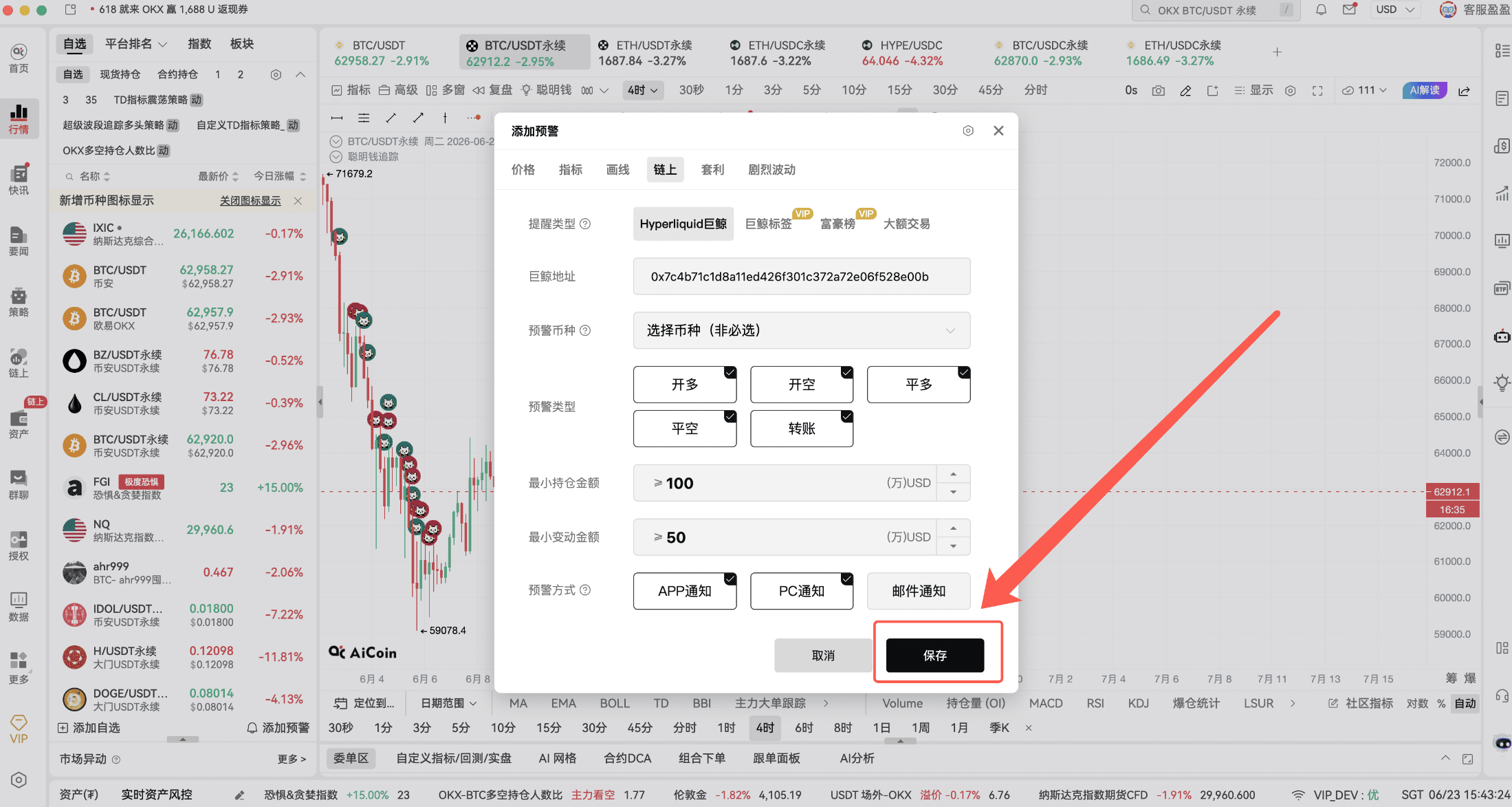The height and width of the screenshot is (807, 1512).
Task: Open the 群聊 group chat sidebar icon
Action: pyautogui.click(x=19, y=484)
